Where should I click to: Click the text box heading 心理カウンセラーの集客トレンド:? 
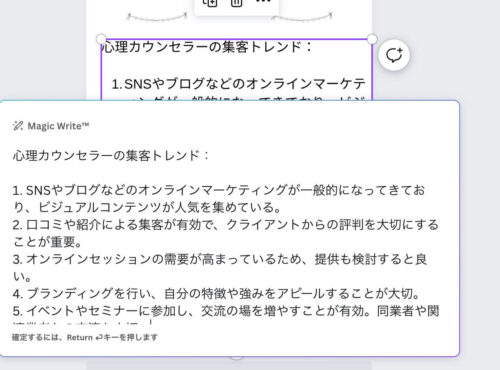pyautogui.click(x=207, y=47)
